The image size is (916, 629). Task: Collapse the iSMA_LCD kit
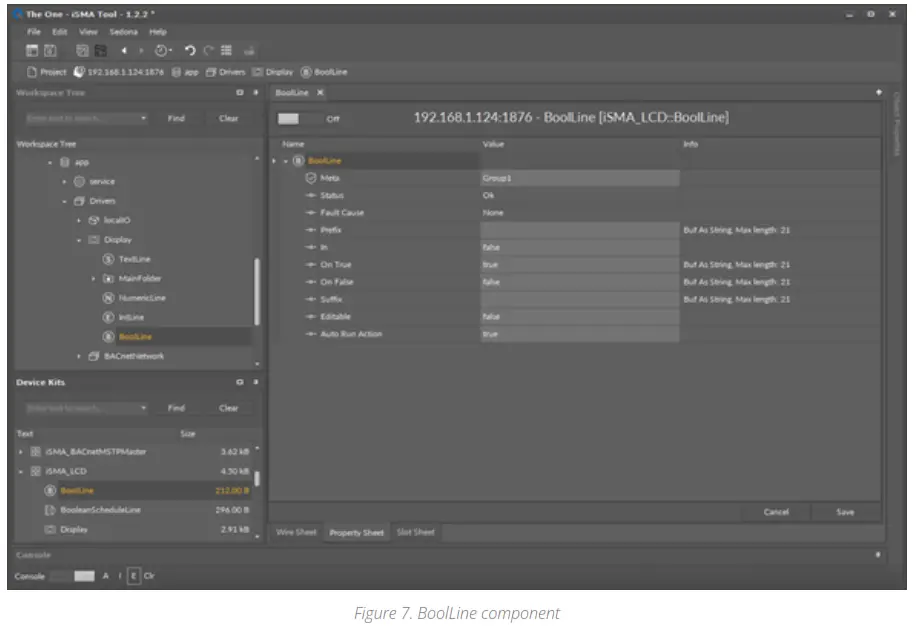click(x=21, y=471)
